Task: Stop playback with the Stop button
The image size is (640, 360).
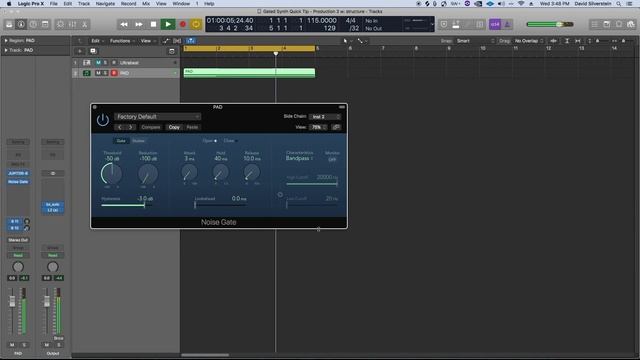Action: tap(153, 24)
